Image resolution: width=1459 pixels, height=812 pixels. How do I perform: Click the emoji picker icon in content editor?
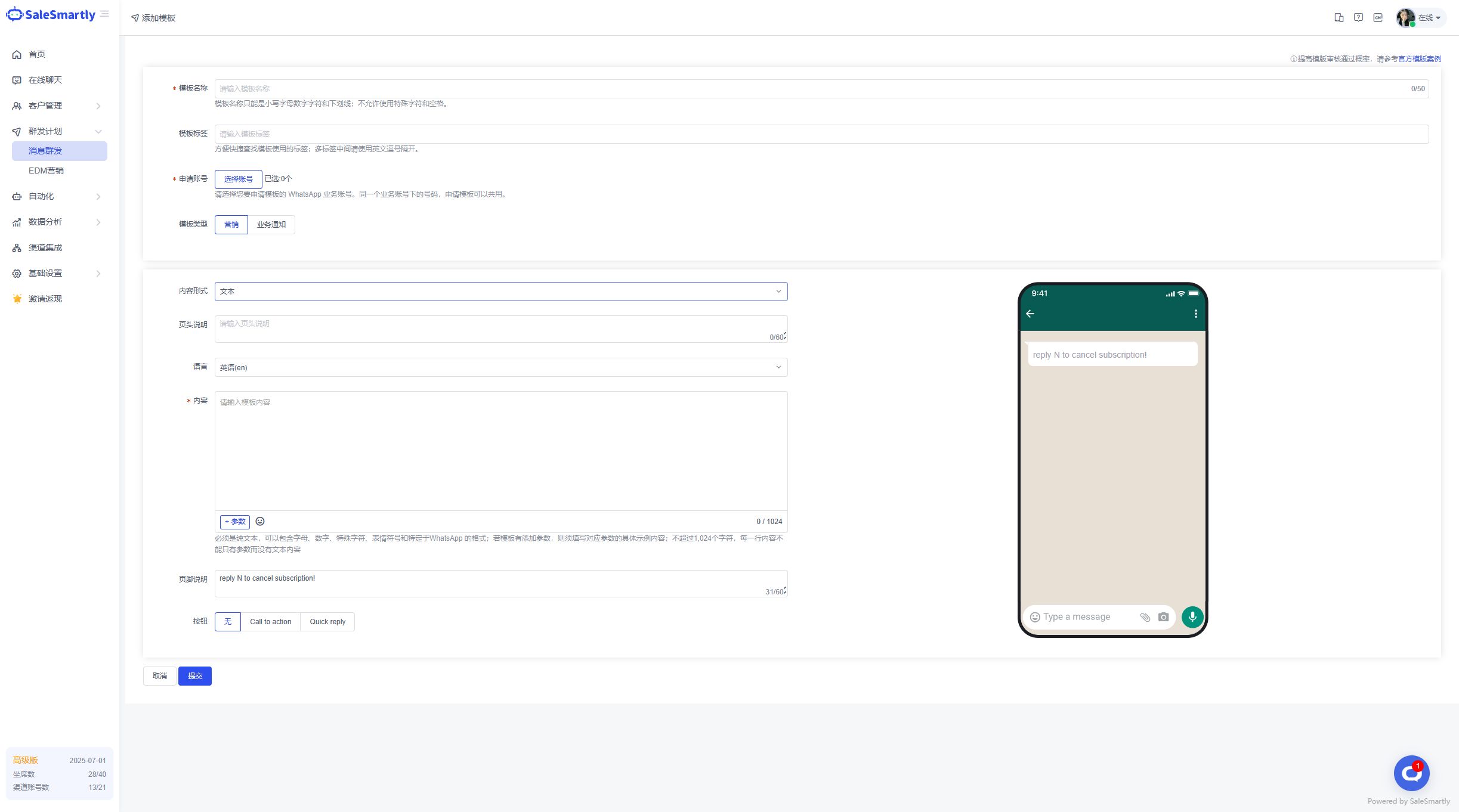[260, 522]
